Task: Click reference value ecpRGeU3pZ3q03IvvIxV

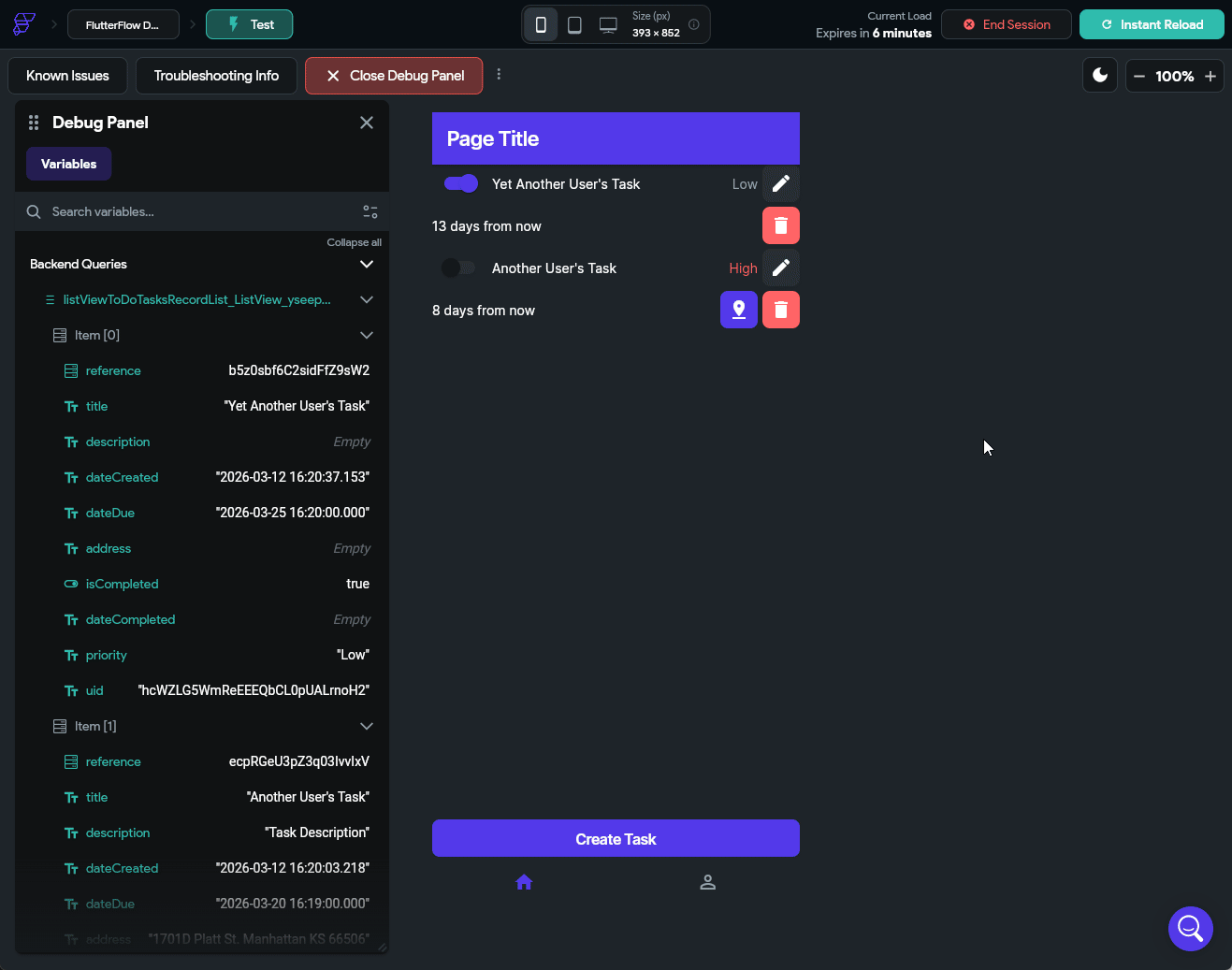Action: tap(299, 761)
